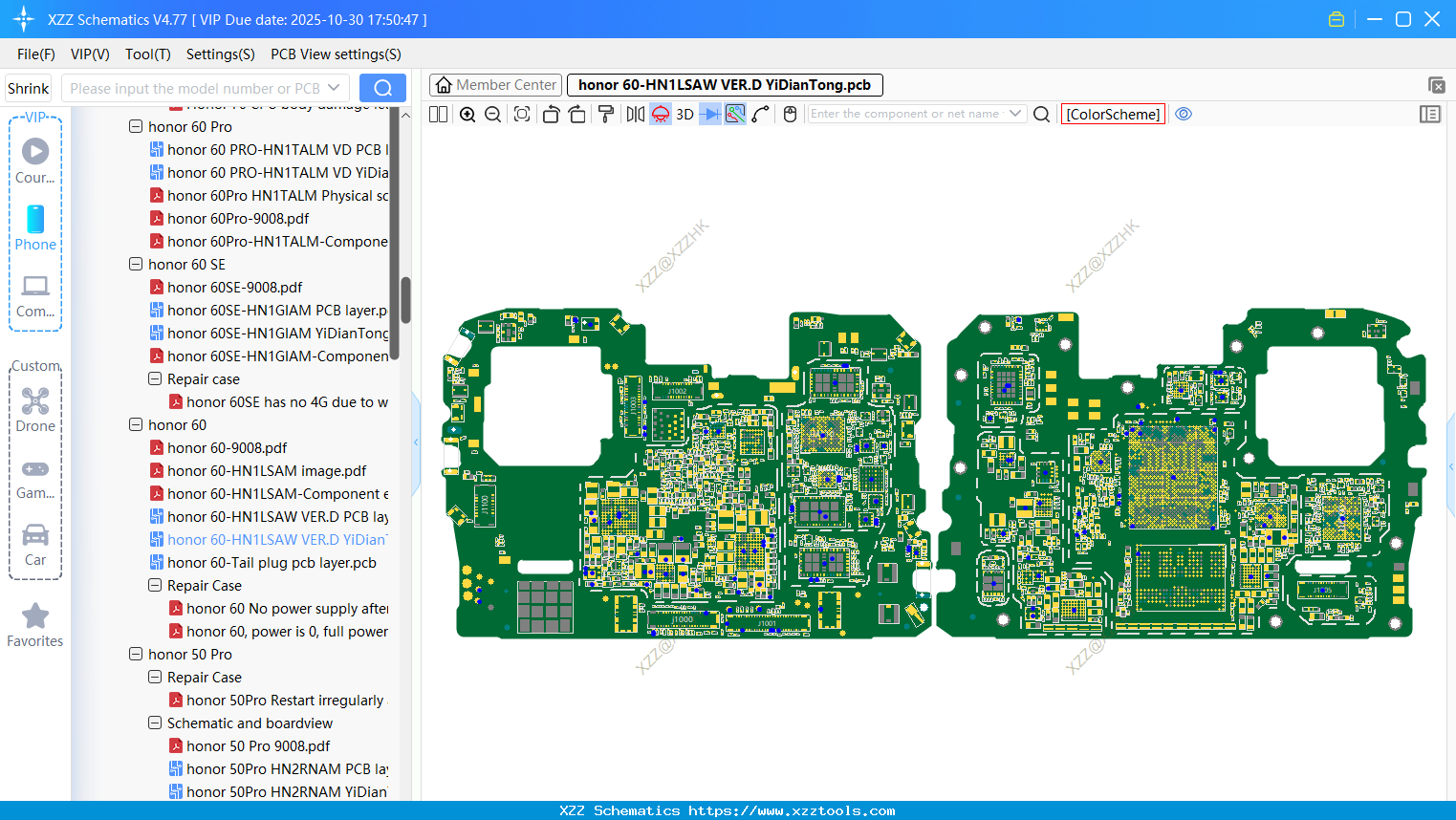
Task: Open the Course sidebar icon
Action: [x=35, y=161]
